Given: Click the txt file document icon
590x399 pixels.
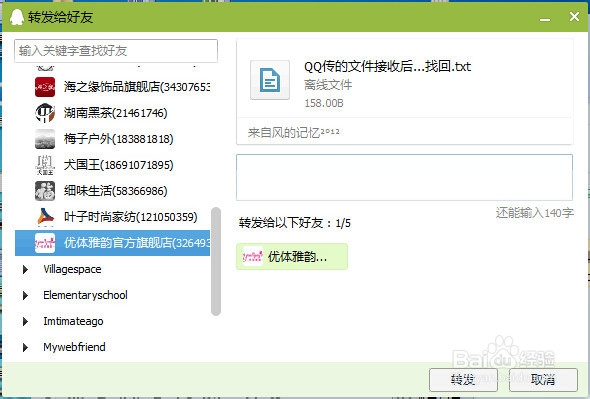Looking at the screenshot, I should click(x=270, y=80).
